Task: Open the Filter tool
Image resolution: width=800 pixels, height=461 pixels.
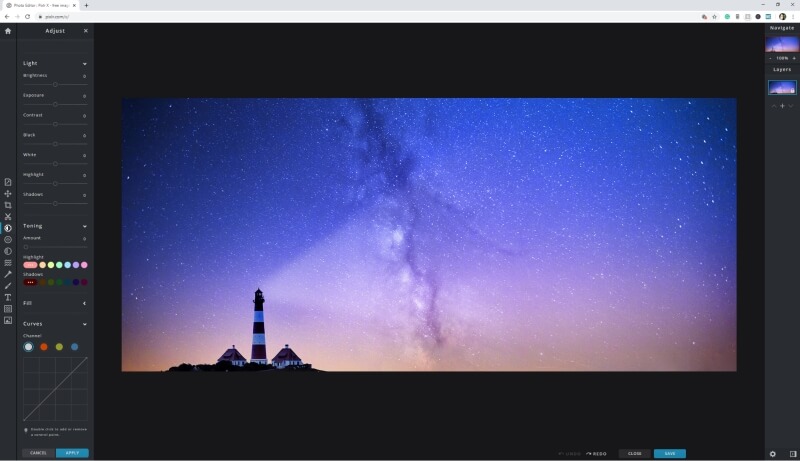Action: pos(8,240)
